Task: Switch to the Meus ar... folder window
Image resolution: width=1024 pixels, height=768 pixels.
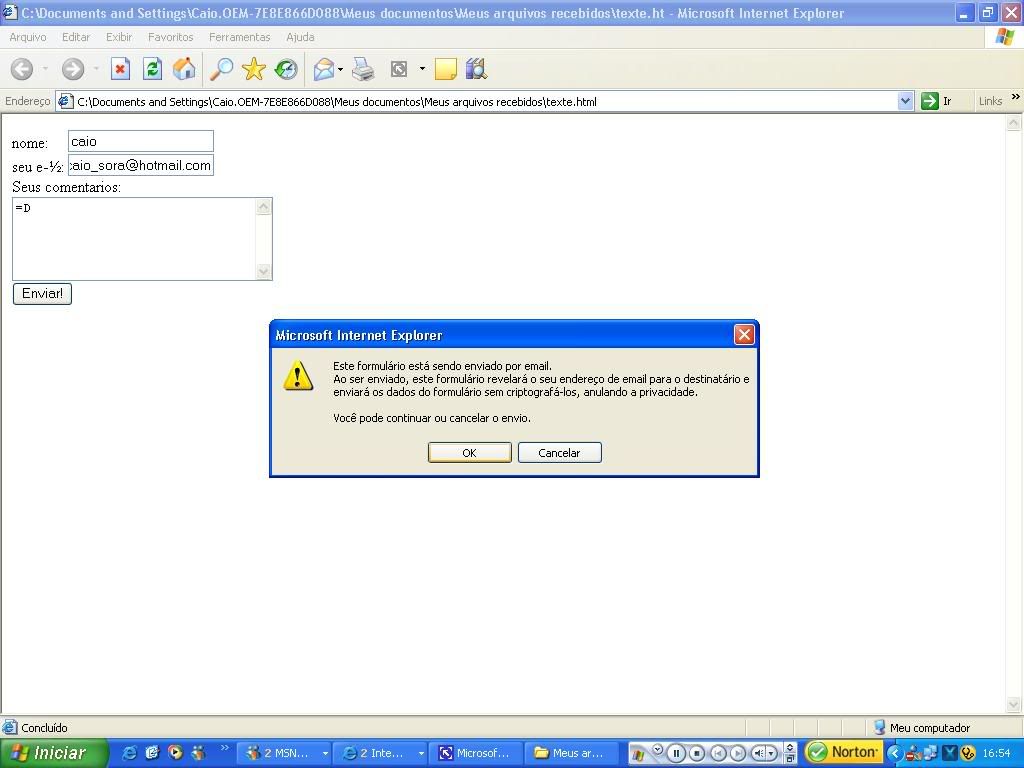Action: point(572,753)
